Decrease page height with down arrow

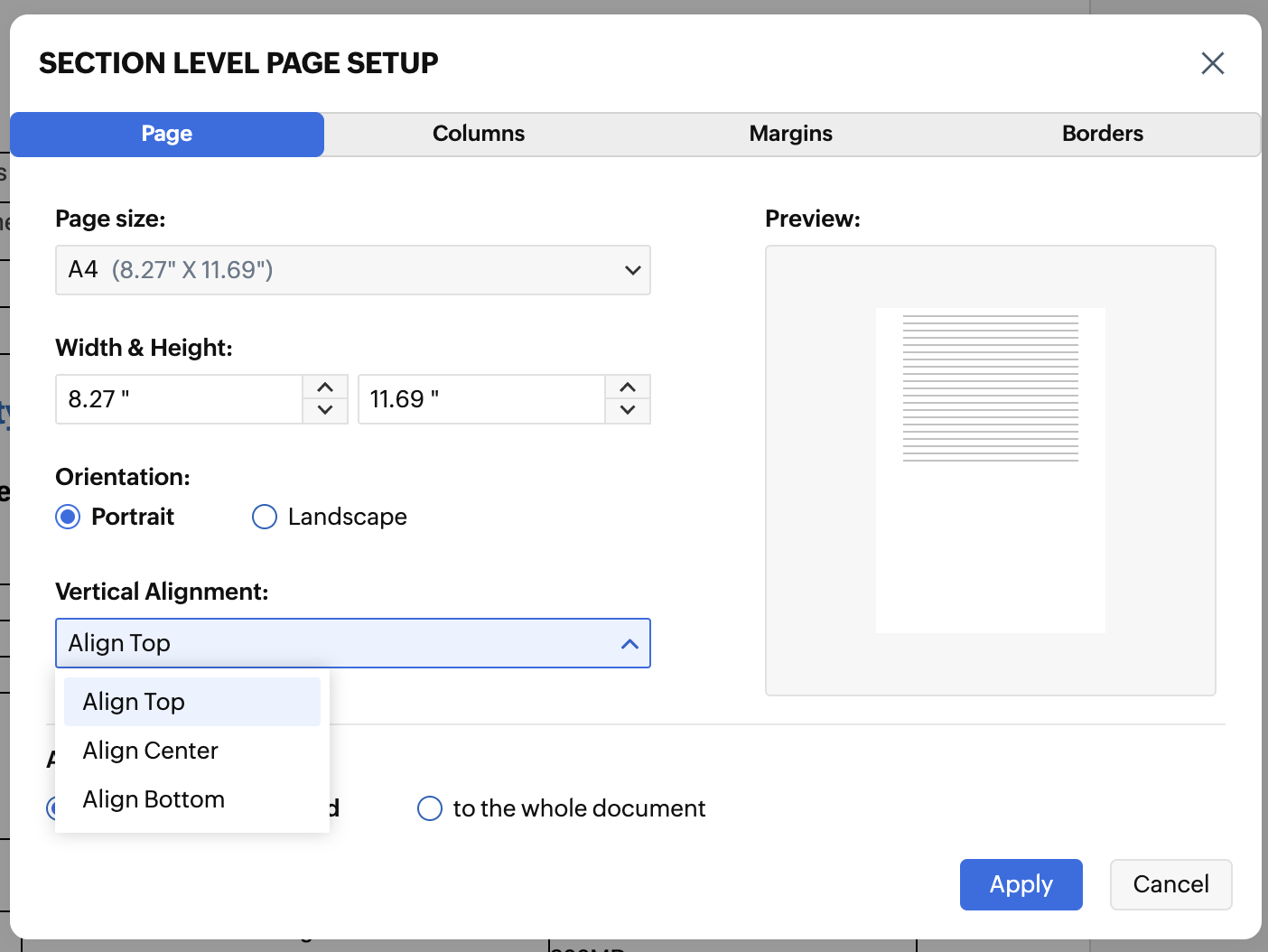[x=628, y=411]
